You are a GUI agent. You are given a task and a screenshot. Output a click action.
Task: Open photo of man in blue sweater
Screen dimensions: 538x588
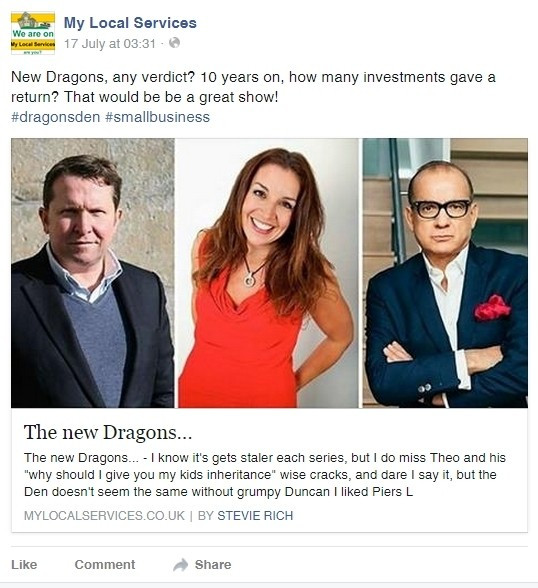(x=93, y=273)
